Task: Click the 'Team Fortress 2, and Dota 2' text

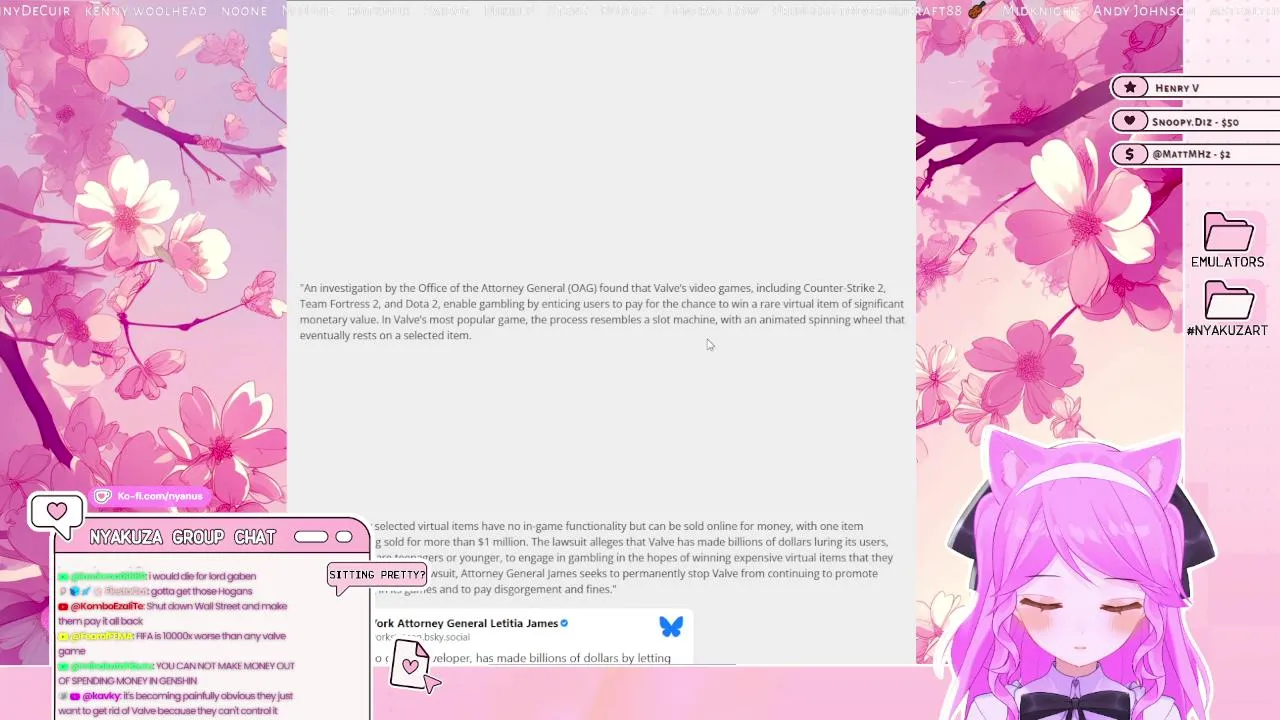Action: click(369, 304)
